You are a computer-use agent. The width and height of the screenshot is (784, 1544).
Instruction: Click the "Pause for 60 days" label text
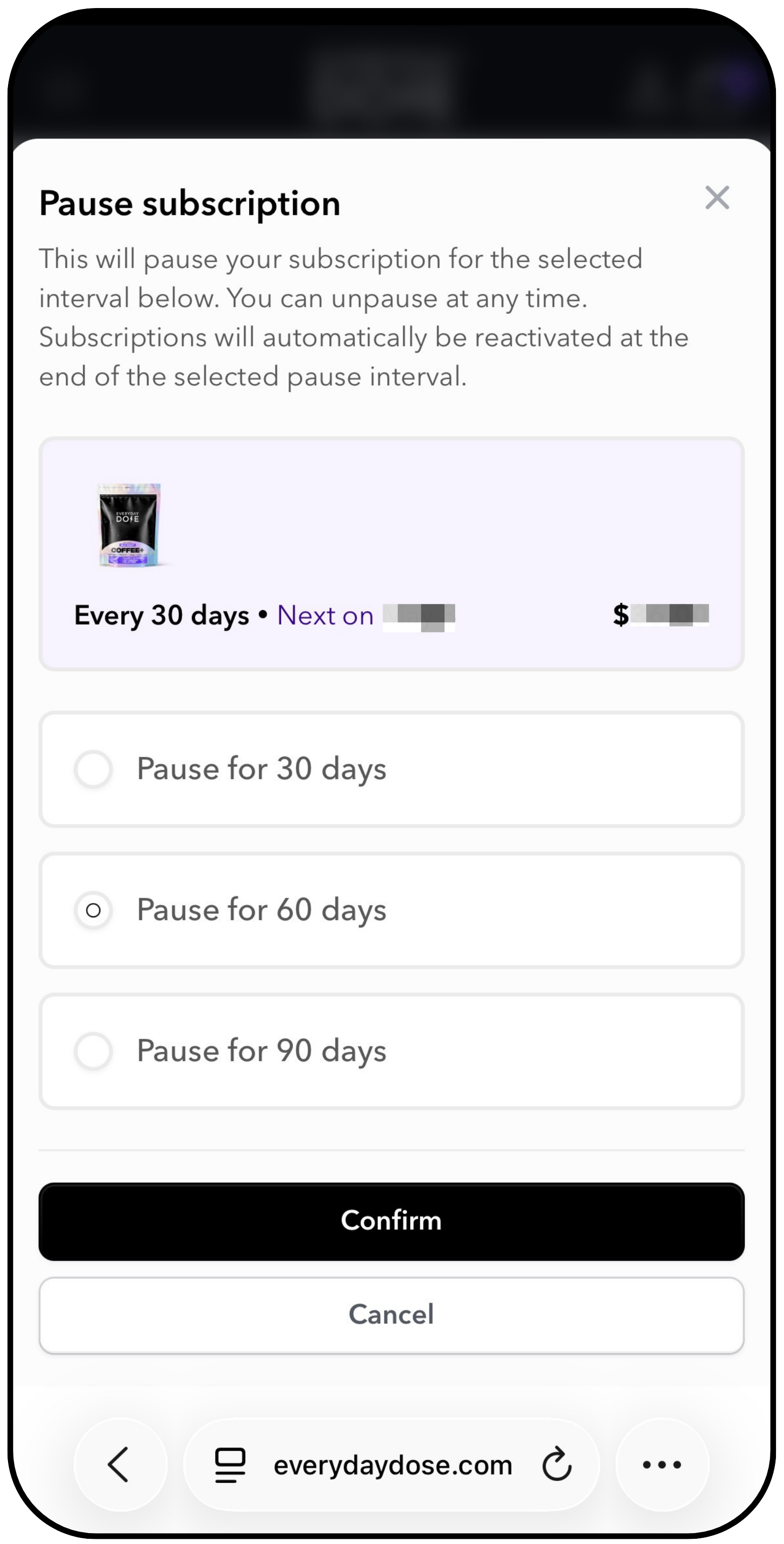pyautogui.click(x=262, y=911)
